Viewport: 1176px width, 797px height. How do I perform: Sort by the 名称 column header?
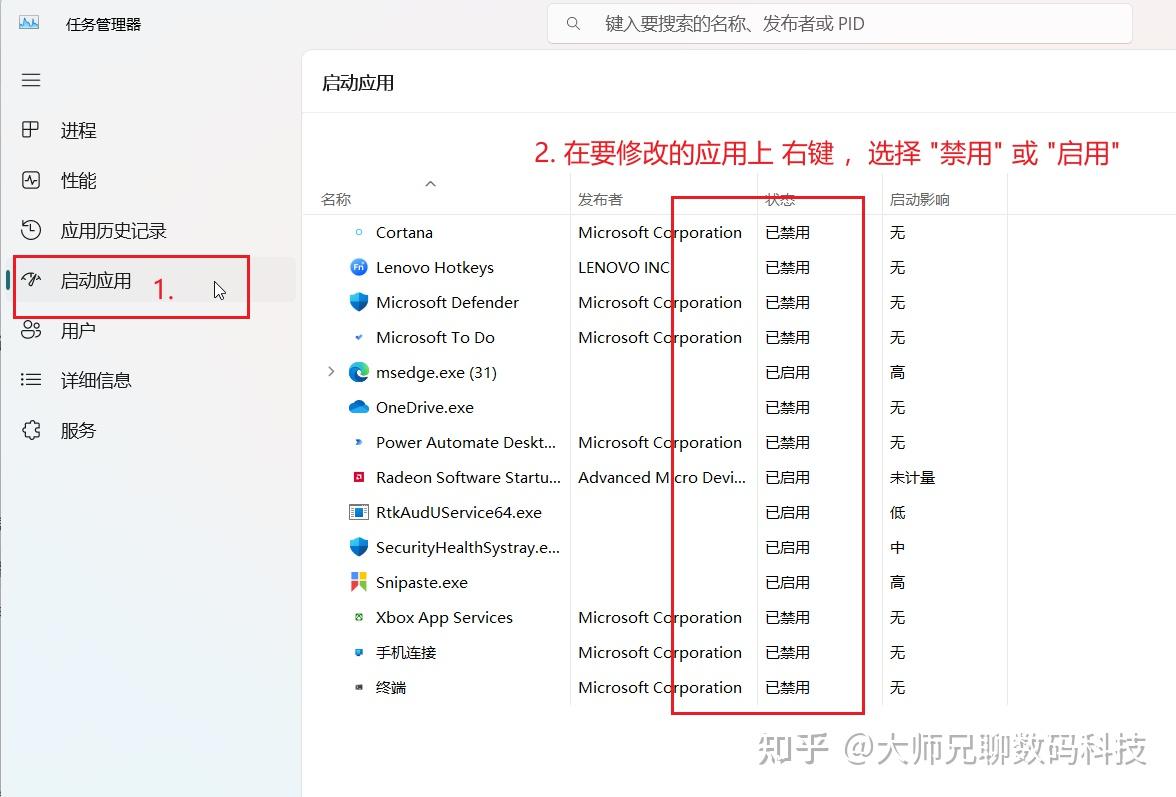point(336,199)
